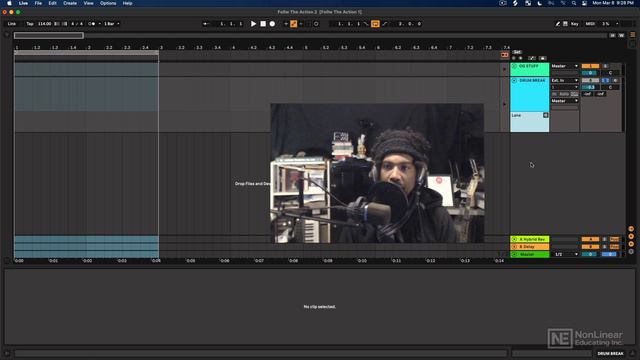Image resolution: width=640 pixels, height=360 pixels.
Task: Solo the OG STUFF track
Action: (x=605, y=66)
